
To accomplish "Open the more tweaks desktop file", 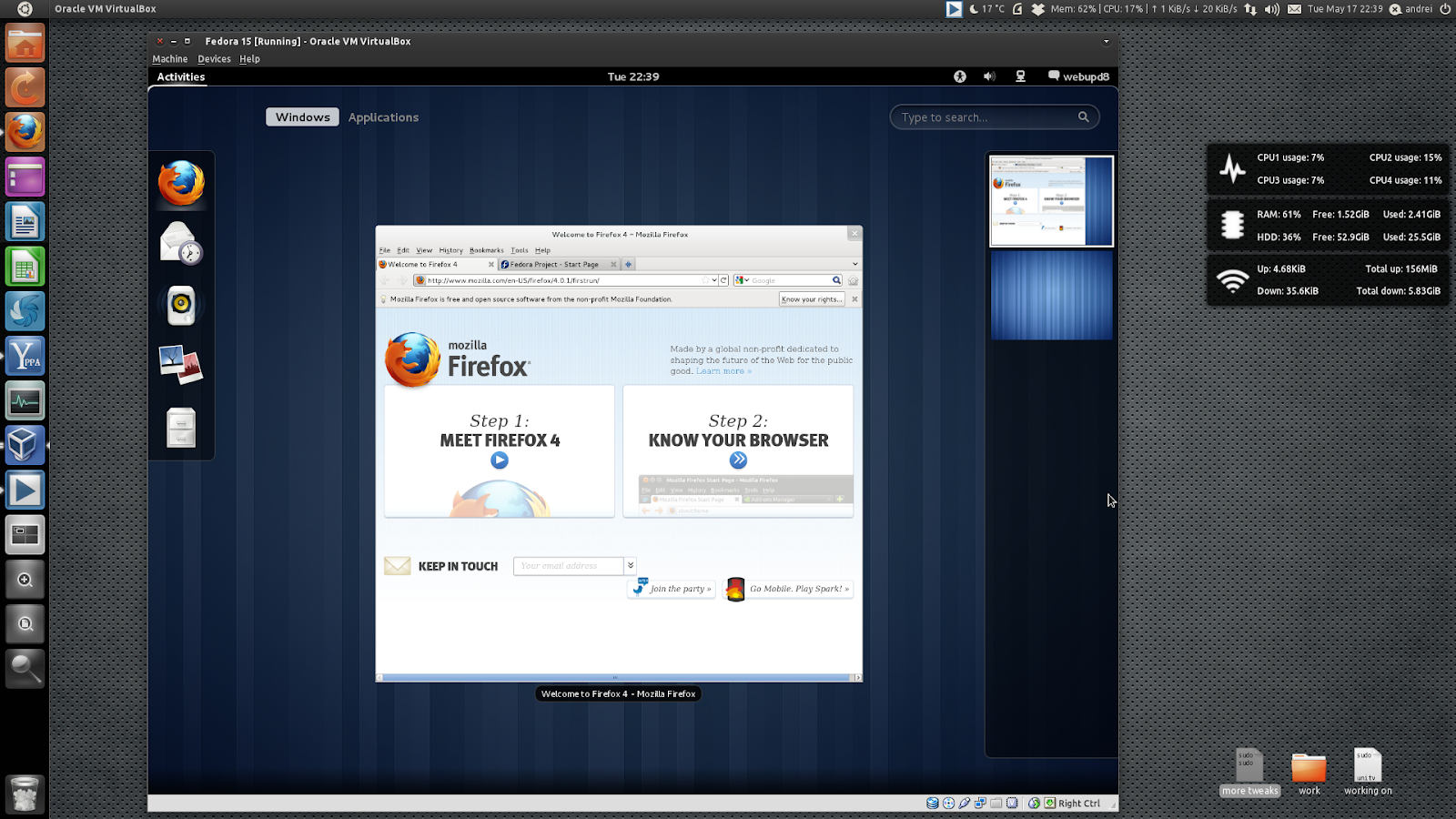I will [1249, 773].
